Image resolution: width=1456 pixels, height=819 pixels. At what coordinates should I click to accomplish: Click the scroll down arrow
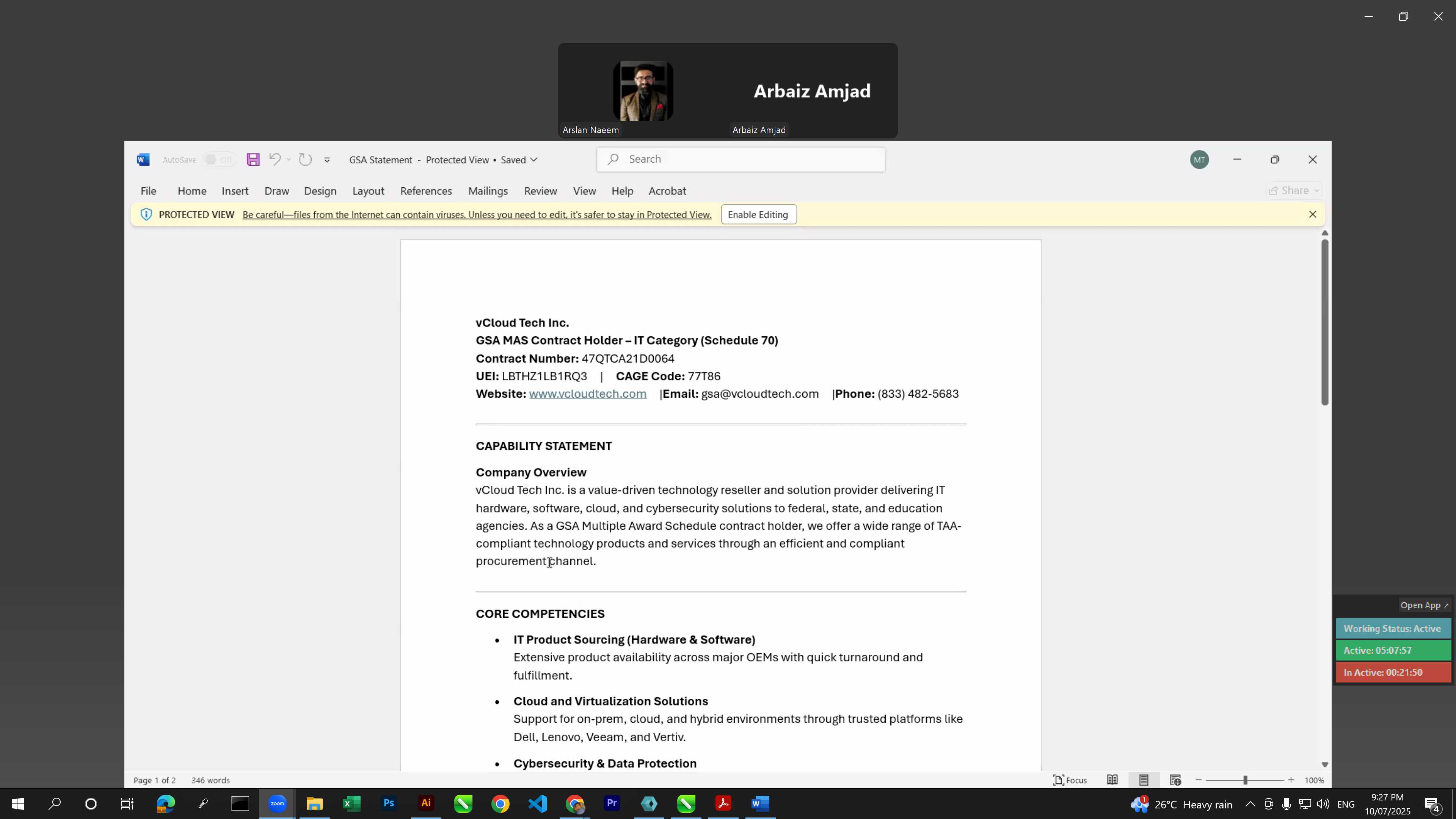point(1324,765)
